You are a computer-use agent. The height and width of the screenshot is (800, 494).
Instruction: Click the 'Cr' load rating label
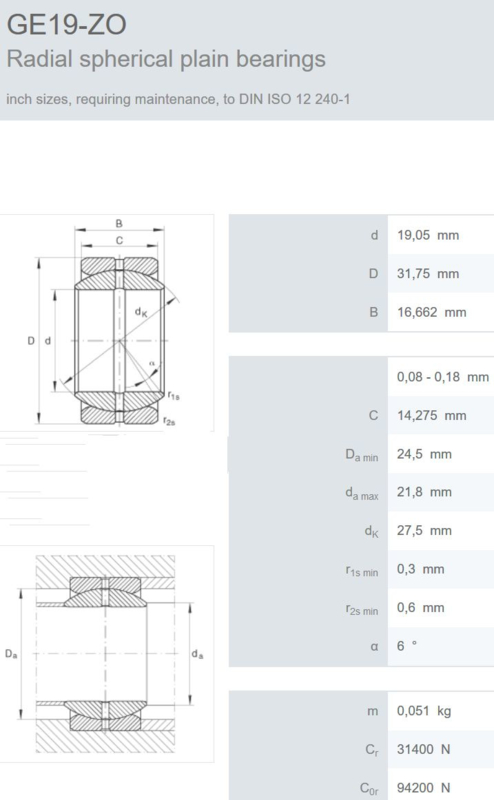(x=372, y=750)
